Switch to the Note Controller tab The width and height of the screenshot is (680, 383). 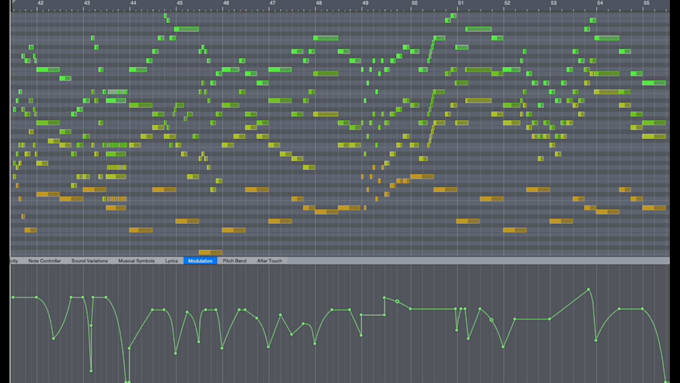pos(44,261)
